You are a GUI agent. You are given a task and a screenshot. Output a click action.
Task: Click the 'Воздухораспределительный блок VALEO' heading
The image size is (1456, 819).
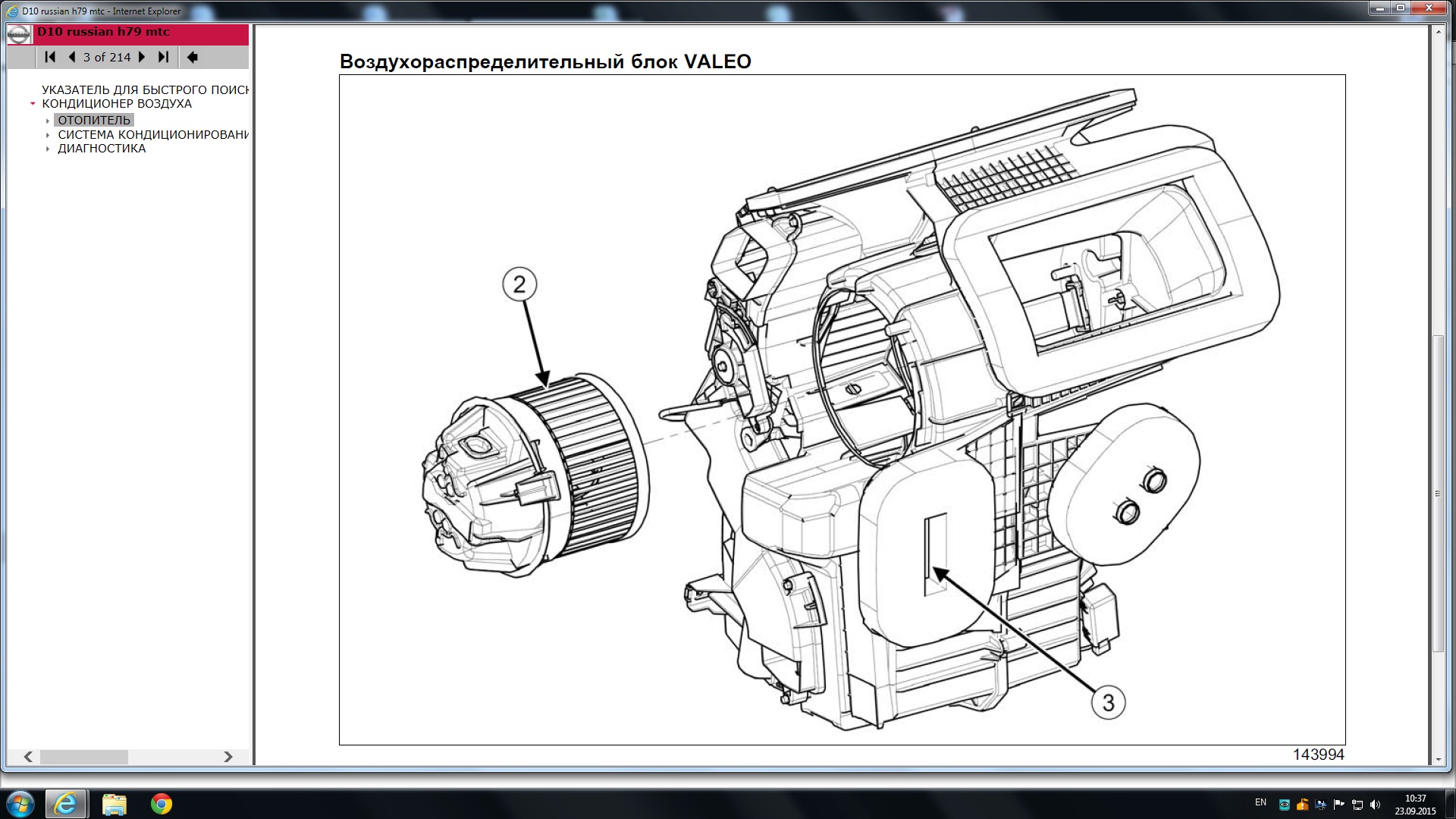[545, 61]
